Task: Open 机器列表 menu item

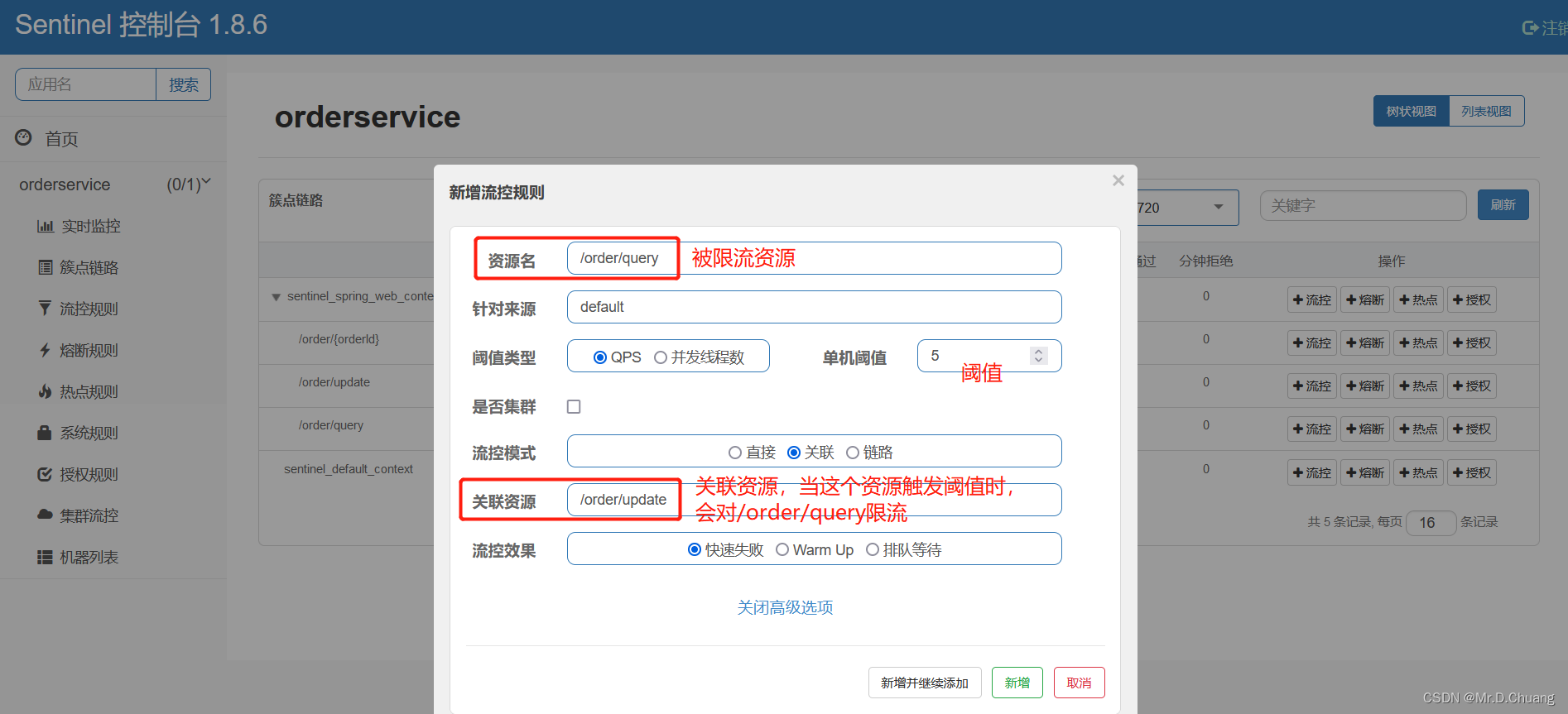Action: pyautogui.click(x=89, y=557)
